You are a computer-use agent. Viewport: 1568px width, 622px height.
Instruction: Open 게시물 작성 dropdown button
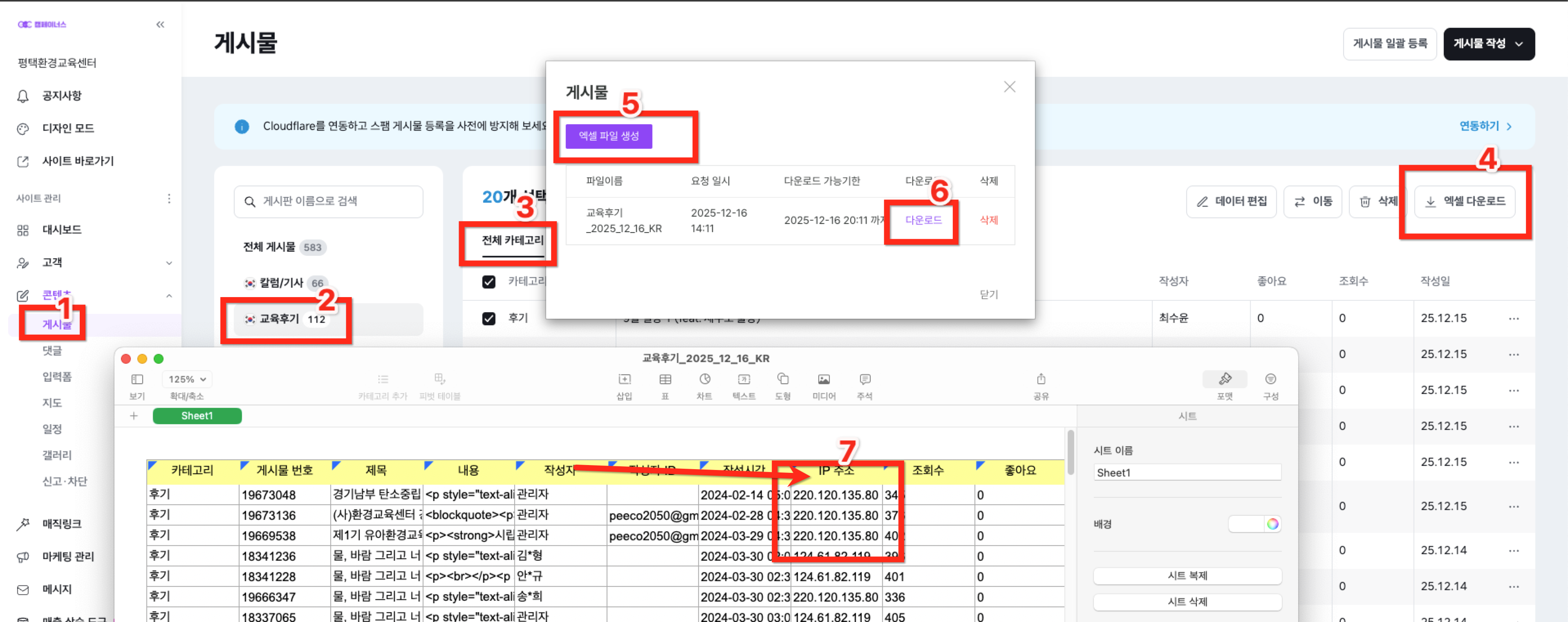[x=1488, y=44]
